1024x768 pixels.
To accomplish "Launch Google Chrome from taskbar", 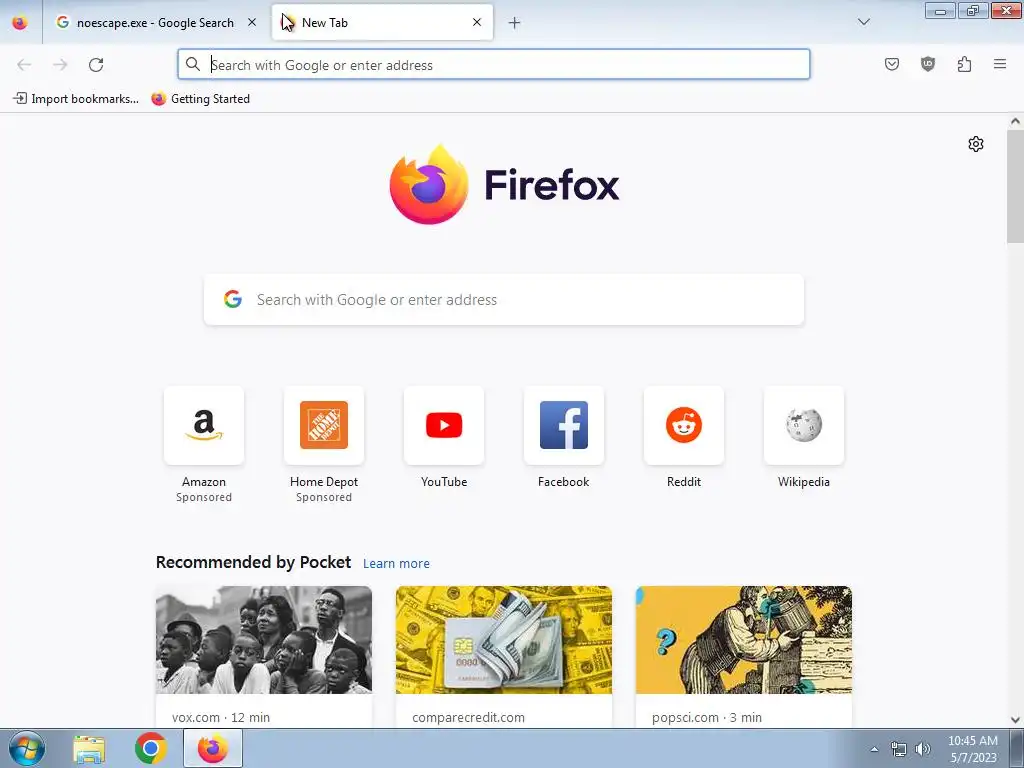I will tap(150, 748).
